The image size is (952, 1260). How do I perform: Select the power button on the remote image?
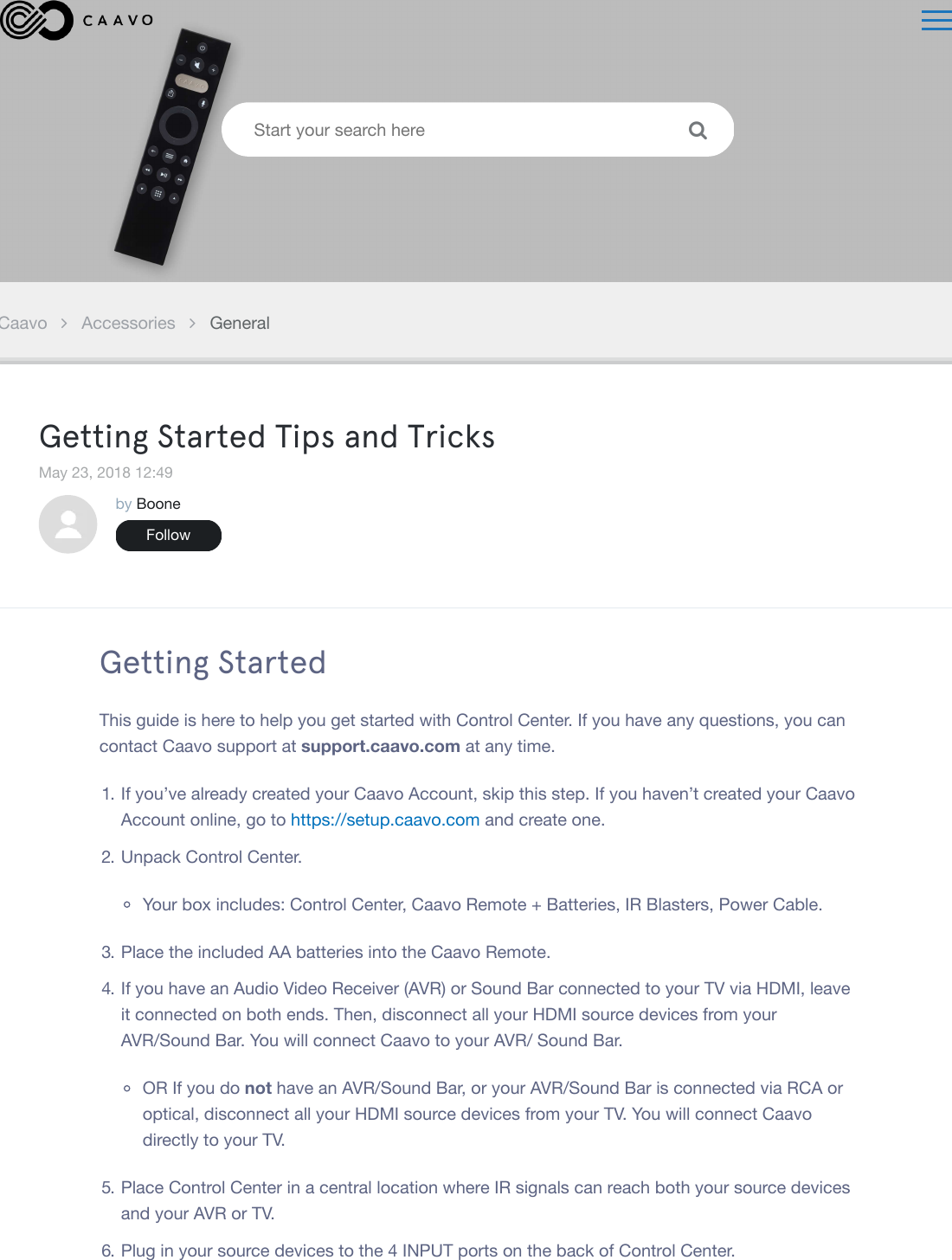point(202,48)
